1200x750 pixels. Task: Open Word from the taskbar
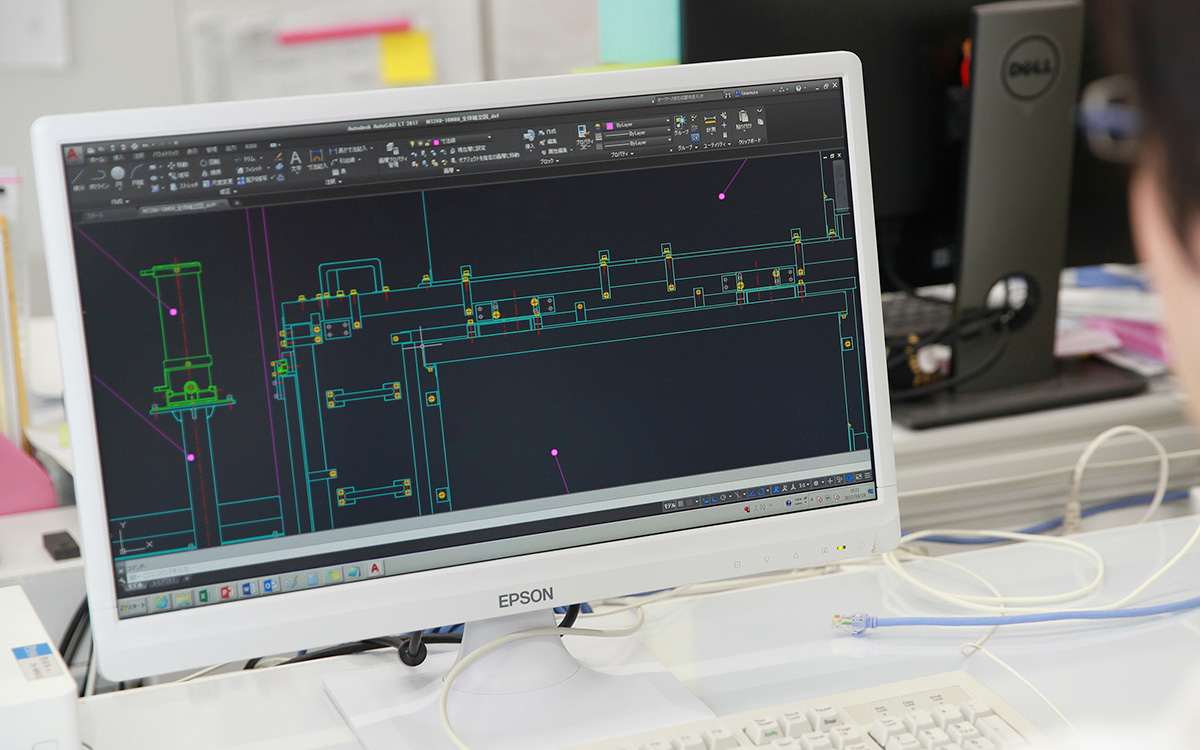click(247, 588)
